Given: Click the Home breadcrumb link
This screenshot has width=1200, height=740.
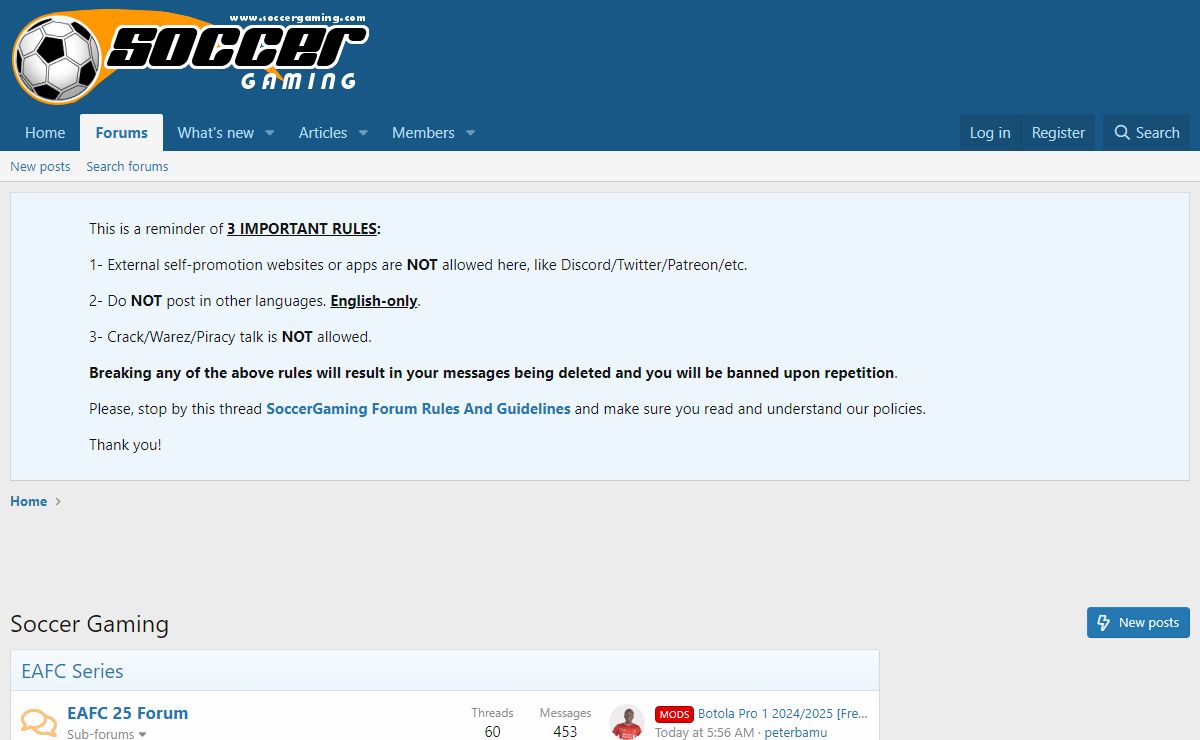Looking at the screenshot, I should [28, 501].
